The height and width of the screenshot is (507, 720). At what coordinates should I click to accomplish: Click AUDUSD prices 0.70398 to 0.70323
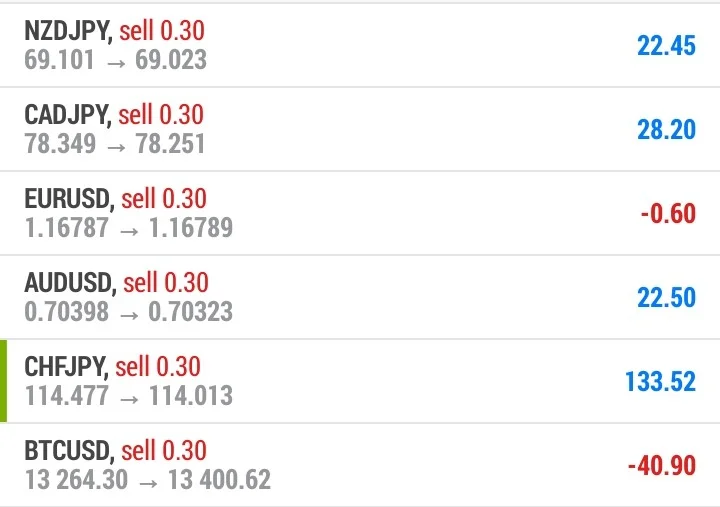click(129, 312)
